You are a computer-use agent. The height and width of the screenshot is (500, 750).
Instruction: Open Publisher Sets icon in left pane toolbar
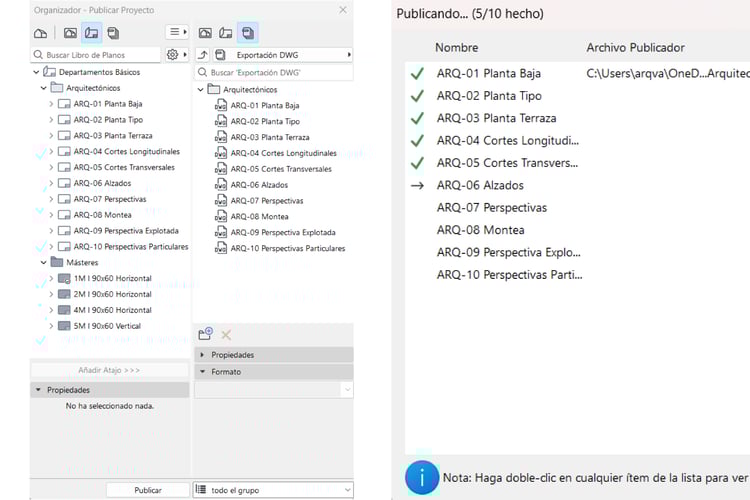click(x=113, y=33)
